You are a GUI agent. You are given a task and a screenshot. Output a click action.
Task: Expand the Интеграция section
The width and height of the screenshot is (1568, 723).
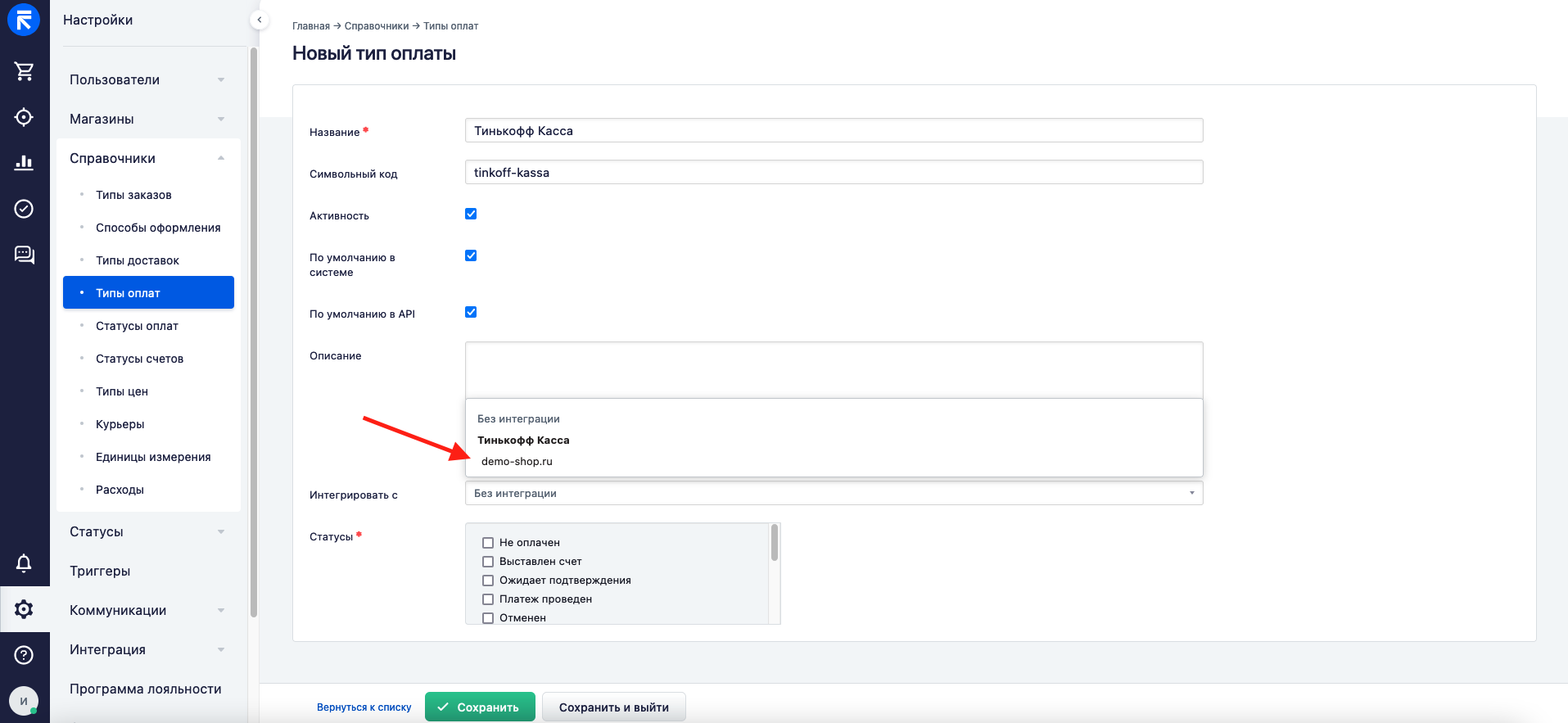[148, 649]
